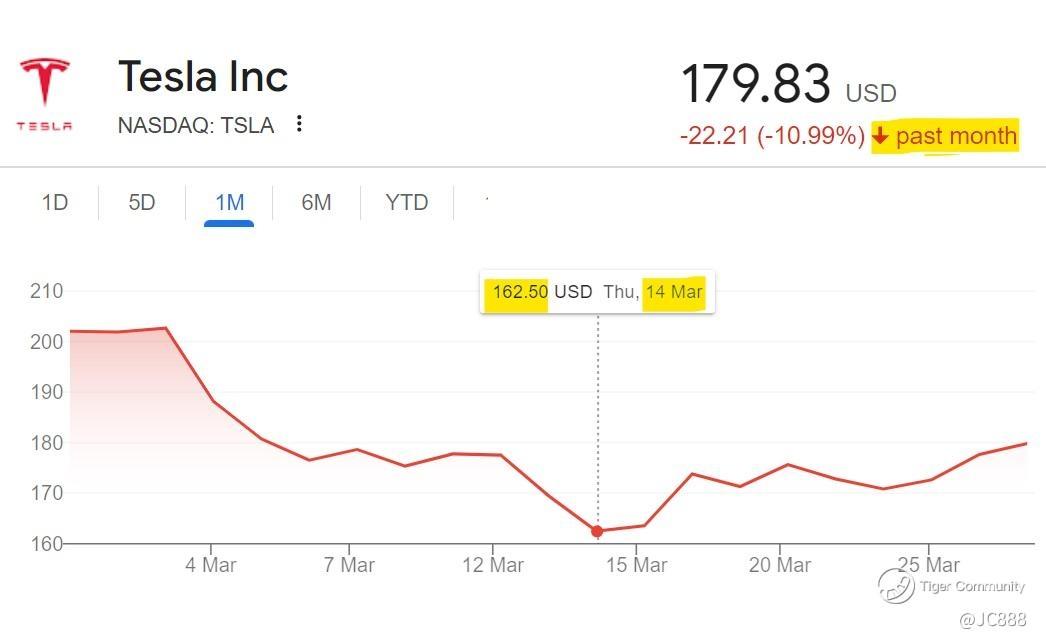Click the 162.50 USD price tooltip
This screenshot has width=1046, height=643.
click(597, 293)
